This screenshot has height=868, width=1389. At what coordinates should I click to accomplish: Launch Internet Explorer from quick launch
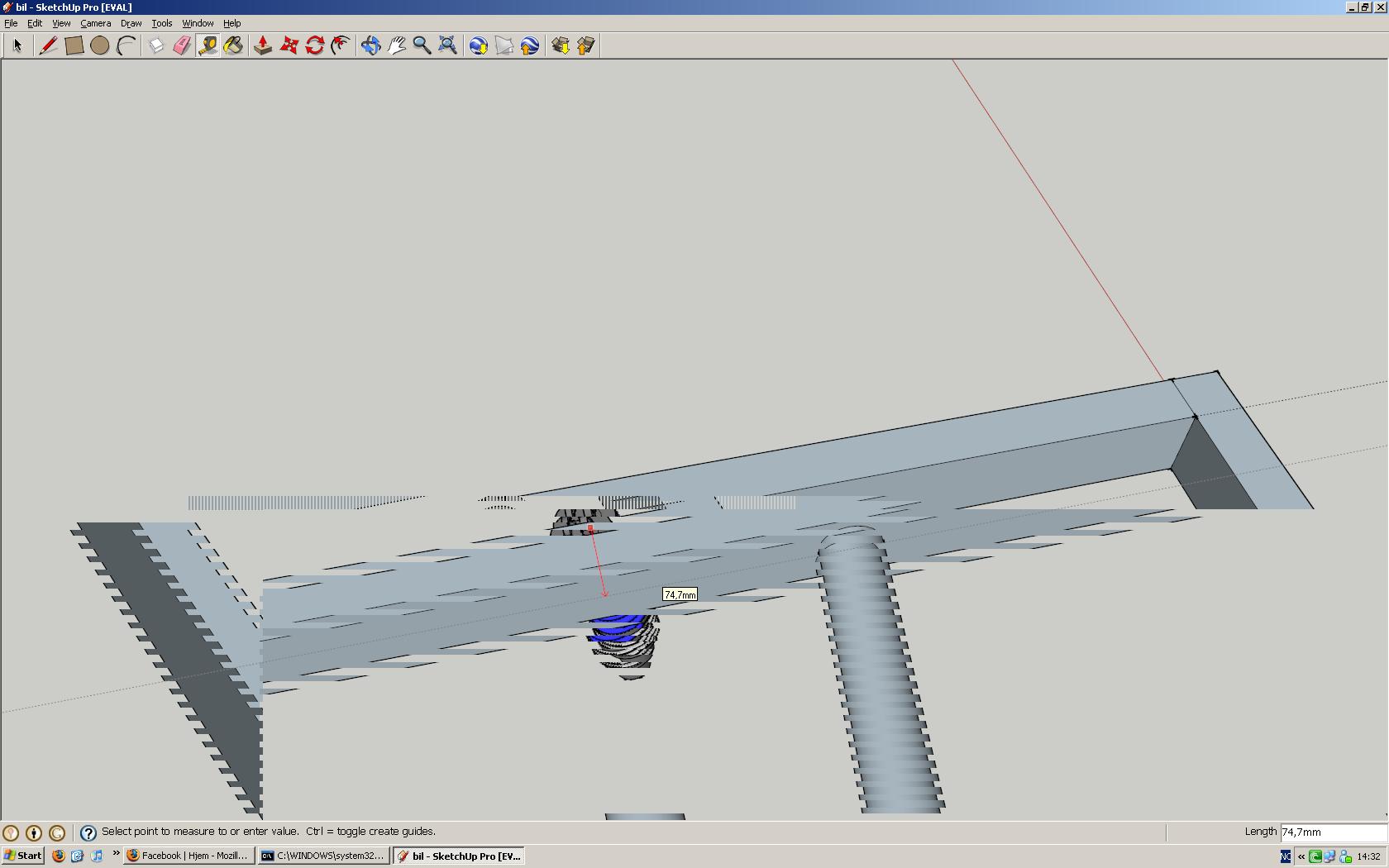tap(77, 856)
